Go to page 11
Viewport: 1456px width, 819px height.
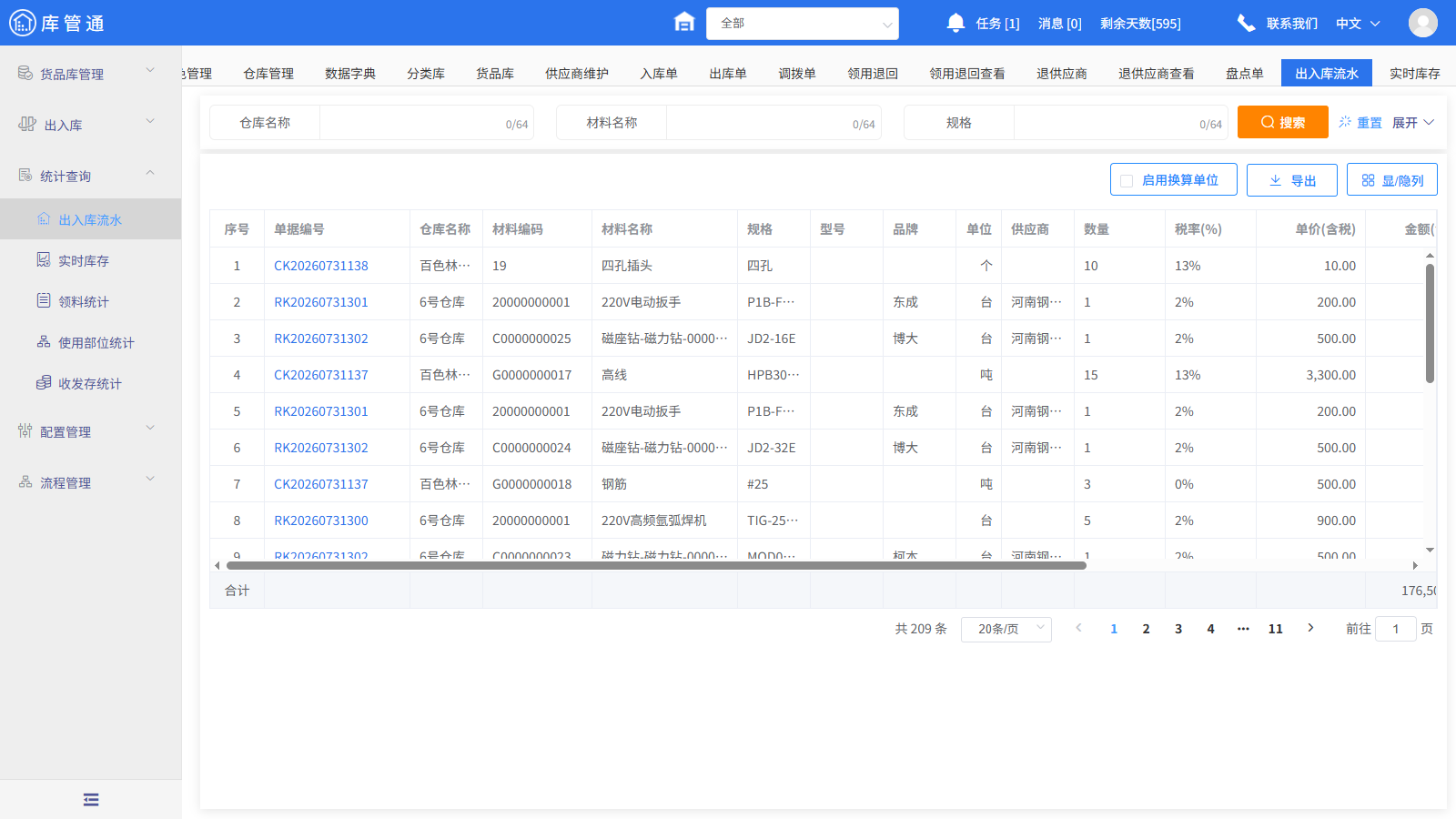tap(1276, 629)
